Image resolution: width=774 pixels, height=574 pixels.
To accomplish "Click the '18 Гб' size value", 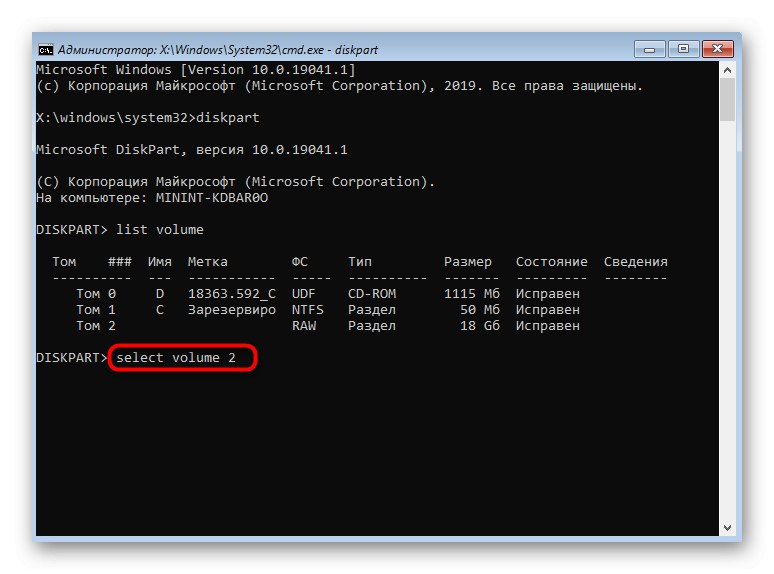I will (x=480, y=326).
